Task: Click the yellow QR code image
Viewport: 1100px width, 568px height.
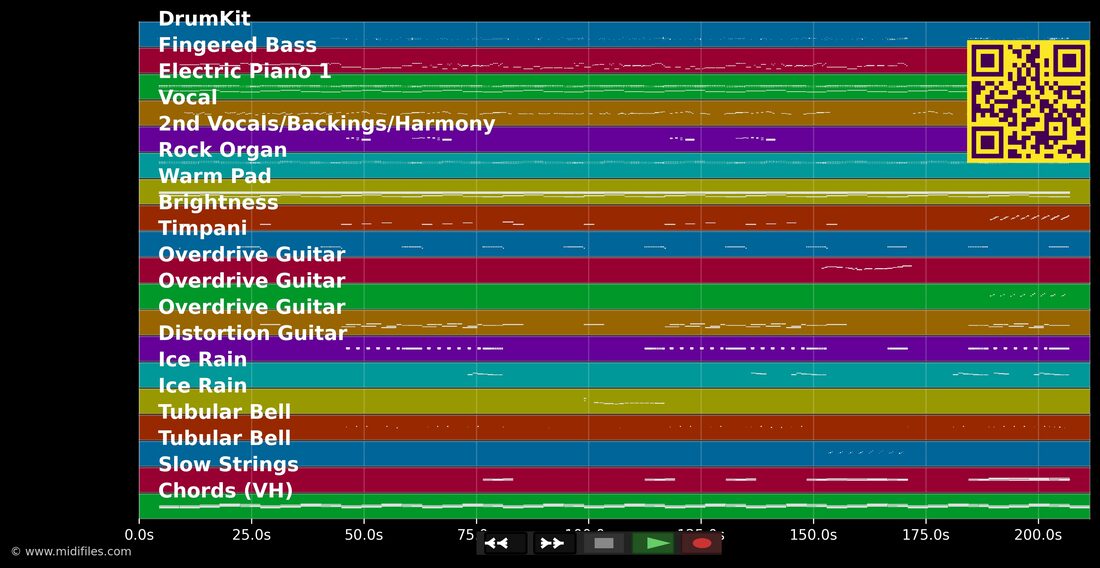Action: click(x=1028, y=102)
